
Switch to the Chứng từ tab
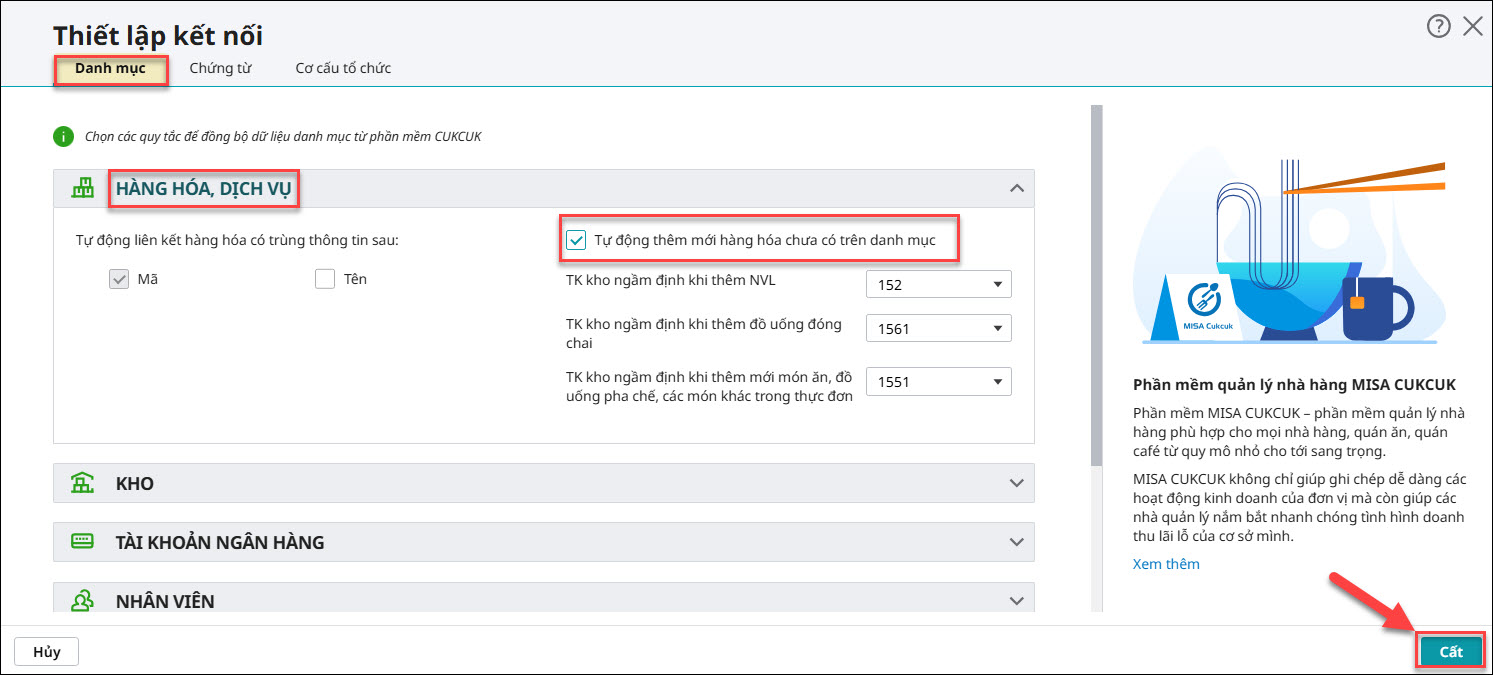click(220, 69)
